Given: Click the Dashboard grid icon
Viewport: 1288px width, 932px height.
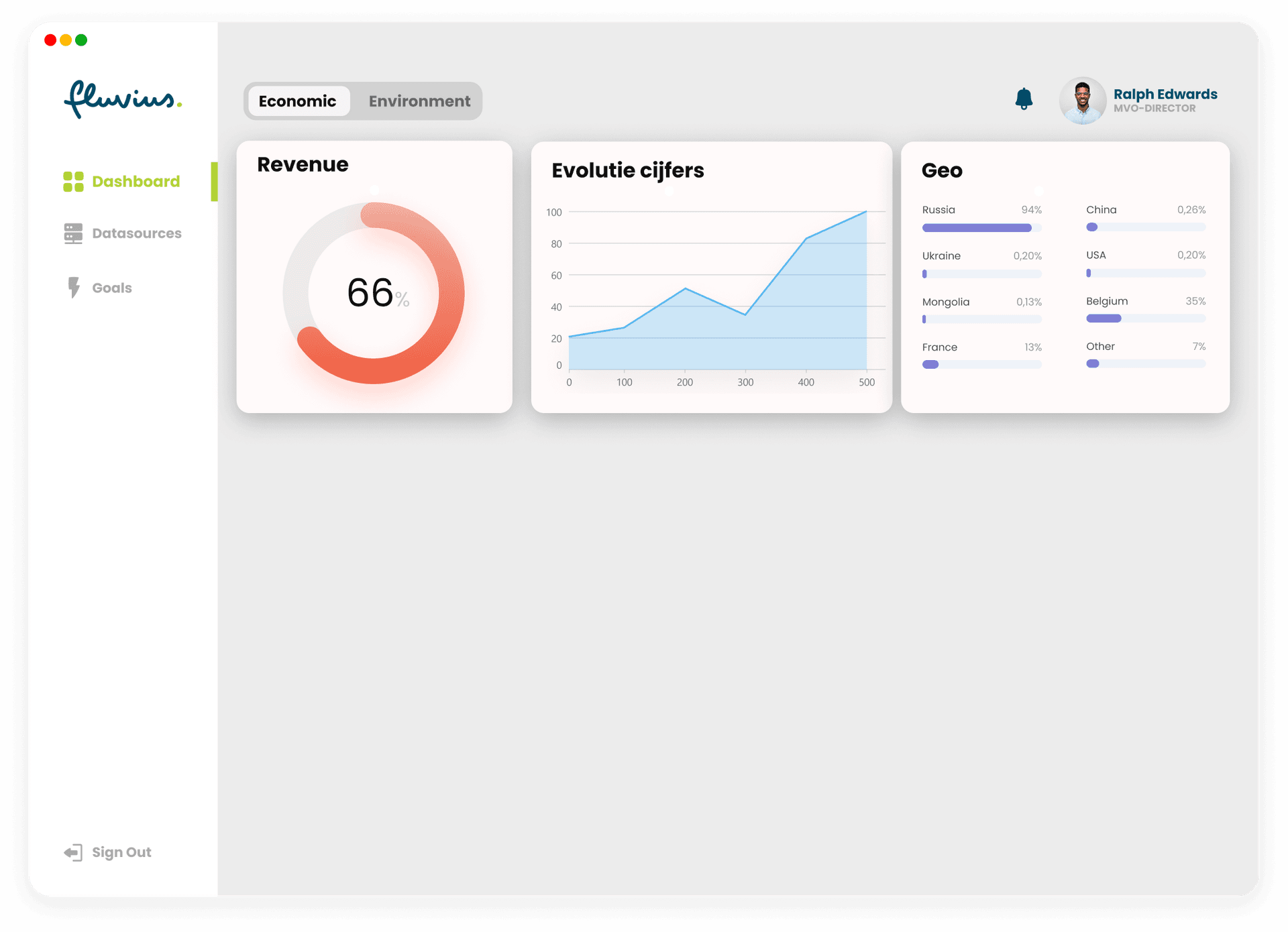Looking at the screenshot, I should tap(73, 182).
